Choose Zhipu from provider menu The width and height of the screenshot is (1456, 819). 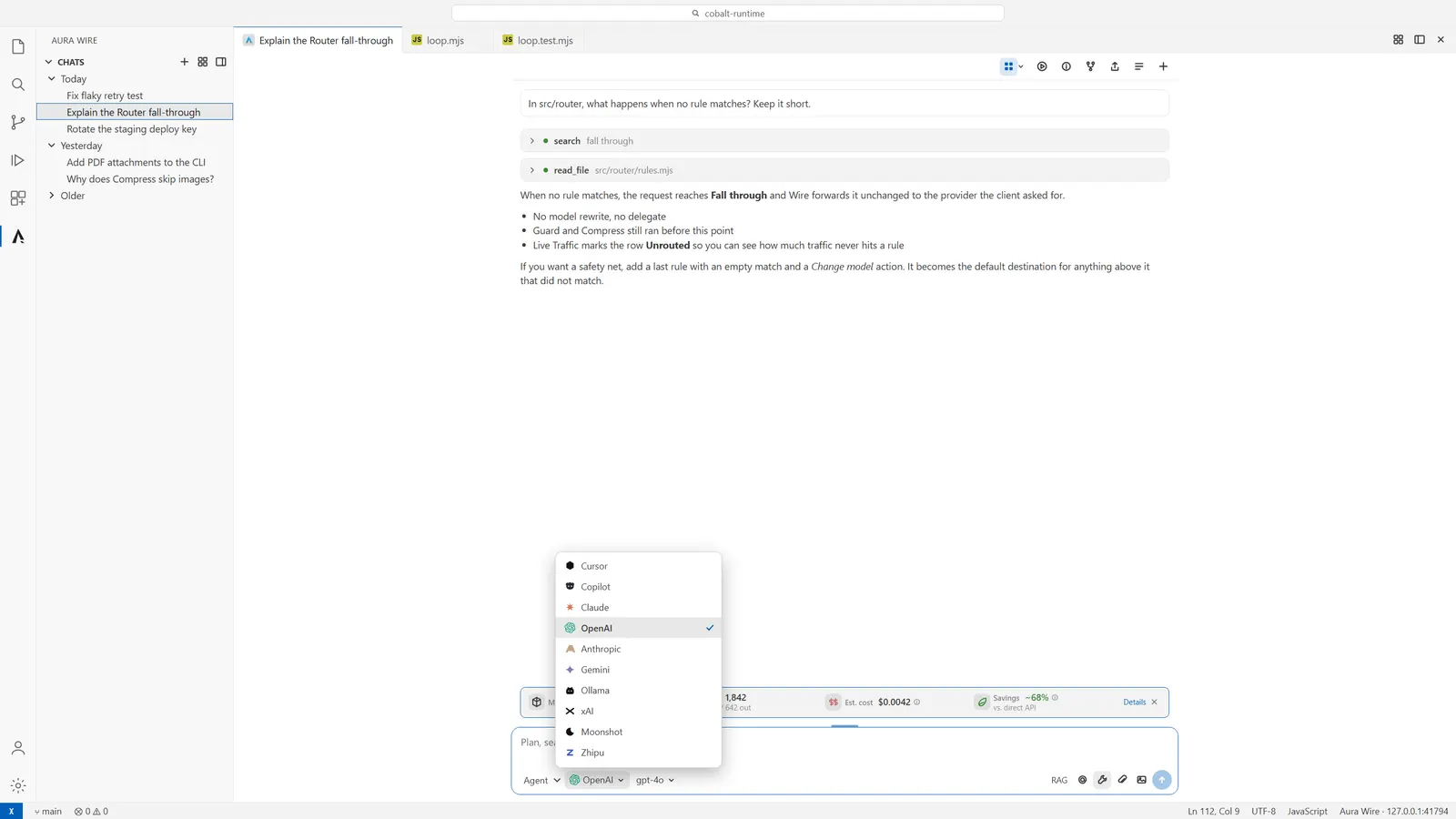(x=638, y=753)
